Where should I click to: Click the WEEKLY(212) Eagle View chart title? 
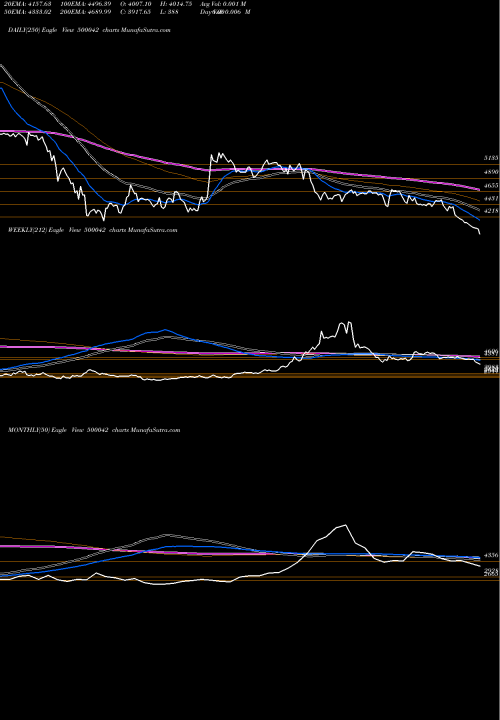92,230
